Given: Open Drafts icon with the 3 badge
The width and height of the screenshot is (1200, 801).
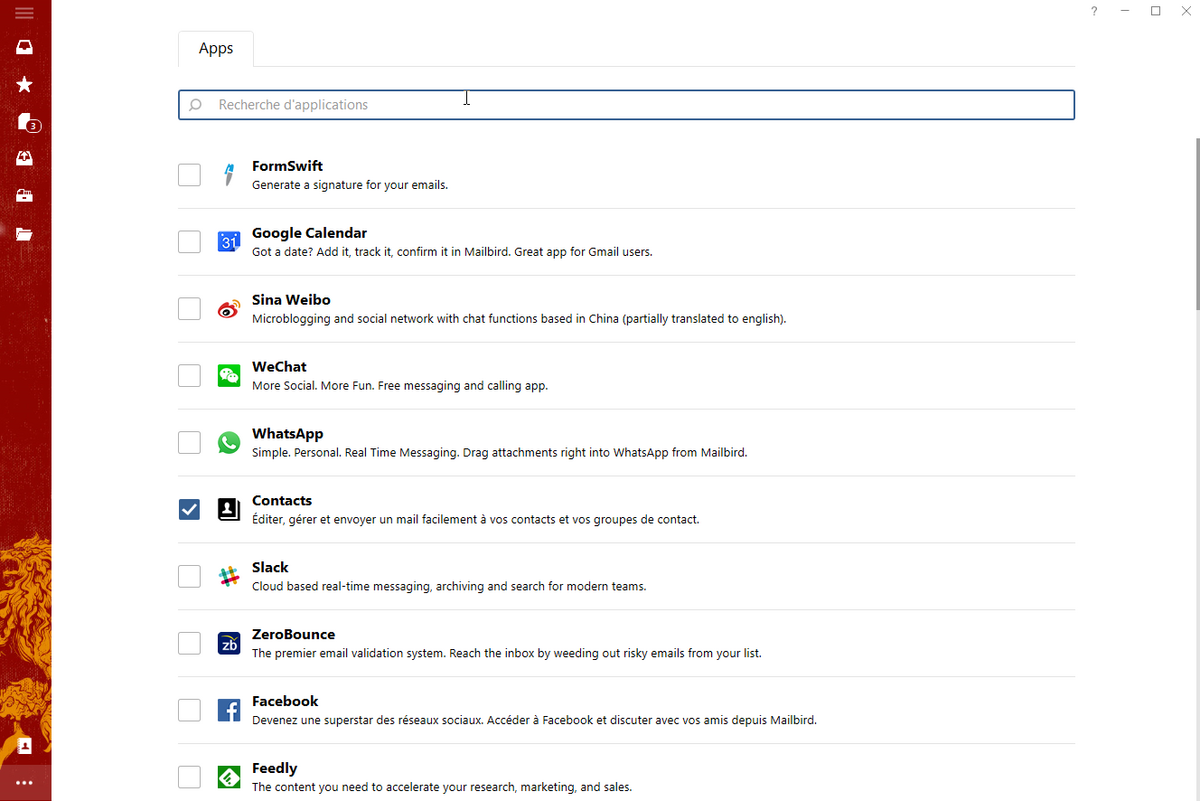Looking at the screenshot, I should [27, 123].
